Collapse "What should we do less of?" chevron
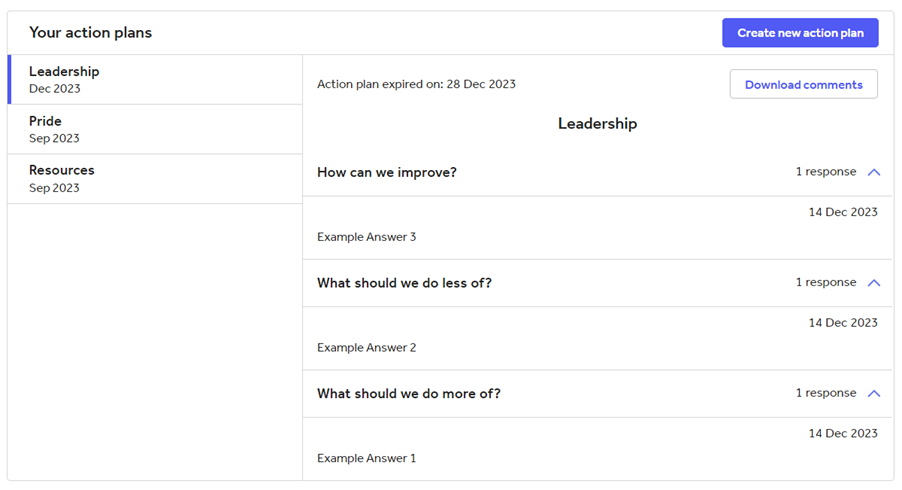The height and width of the screenshot is (490, 902). pyautogui.click(x=874, y=283)
